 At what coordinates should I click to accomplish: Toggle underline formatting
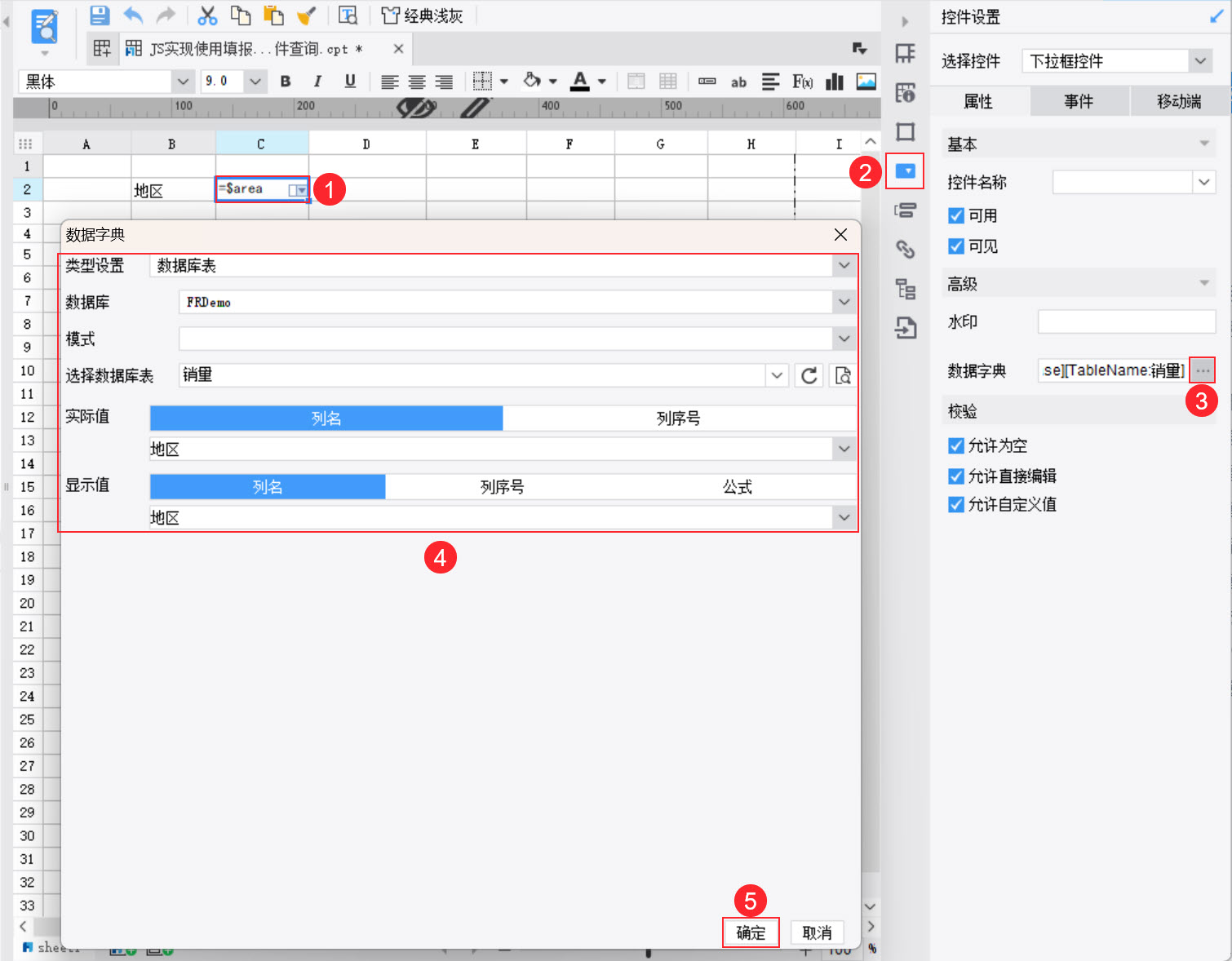[x=350, y=82]
